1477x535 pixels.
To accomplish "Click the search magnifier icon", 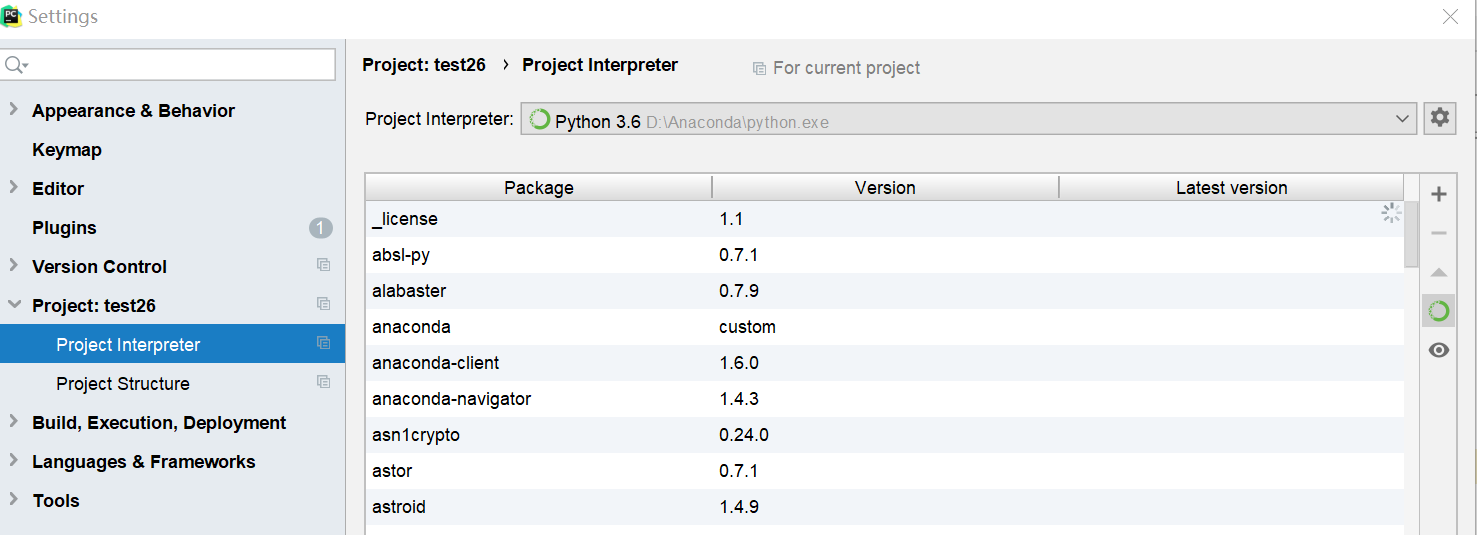I will click(x=15, y=65).
